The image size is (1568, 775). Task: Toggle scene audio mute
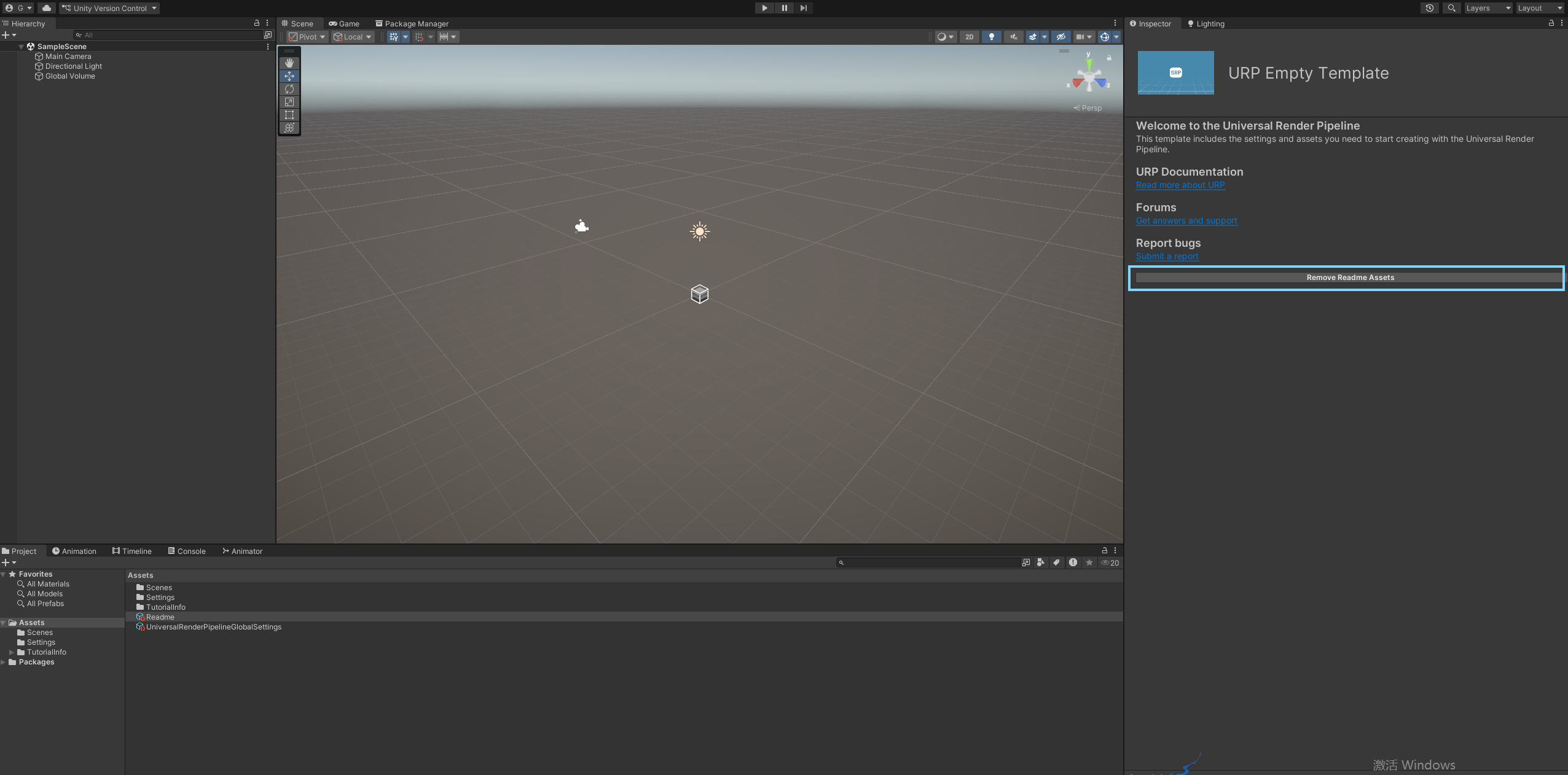pos(1013,37)
